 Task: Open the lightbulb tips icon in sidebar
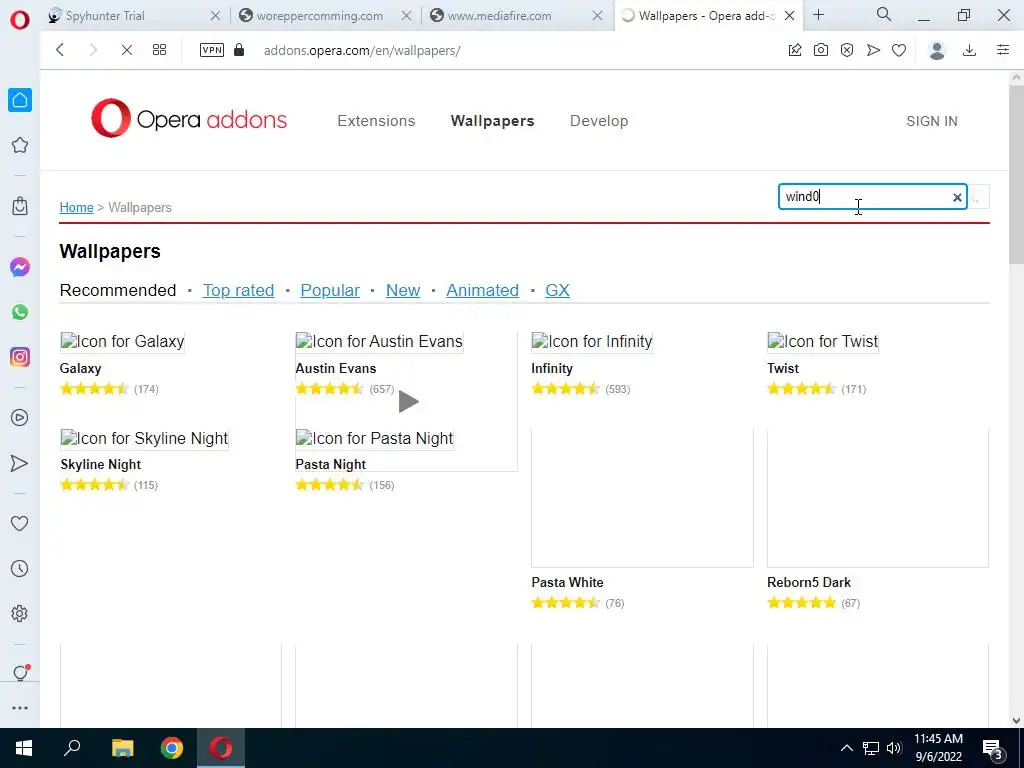[x=20, y=673]
